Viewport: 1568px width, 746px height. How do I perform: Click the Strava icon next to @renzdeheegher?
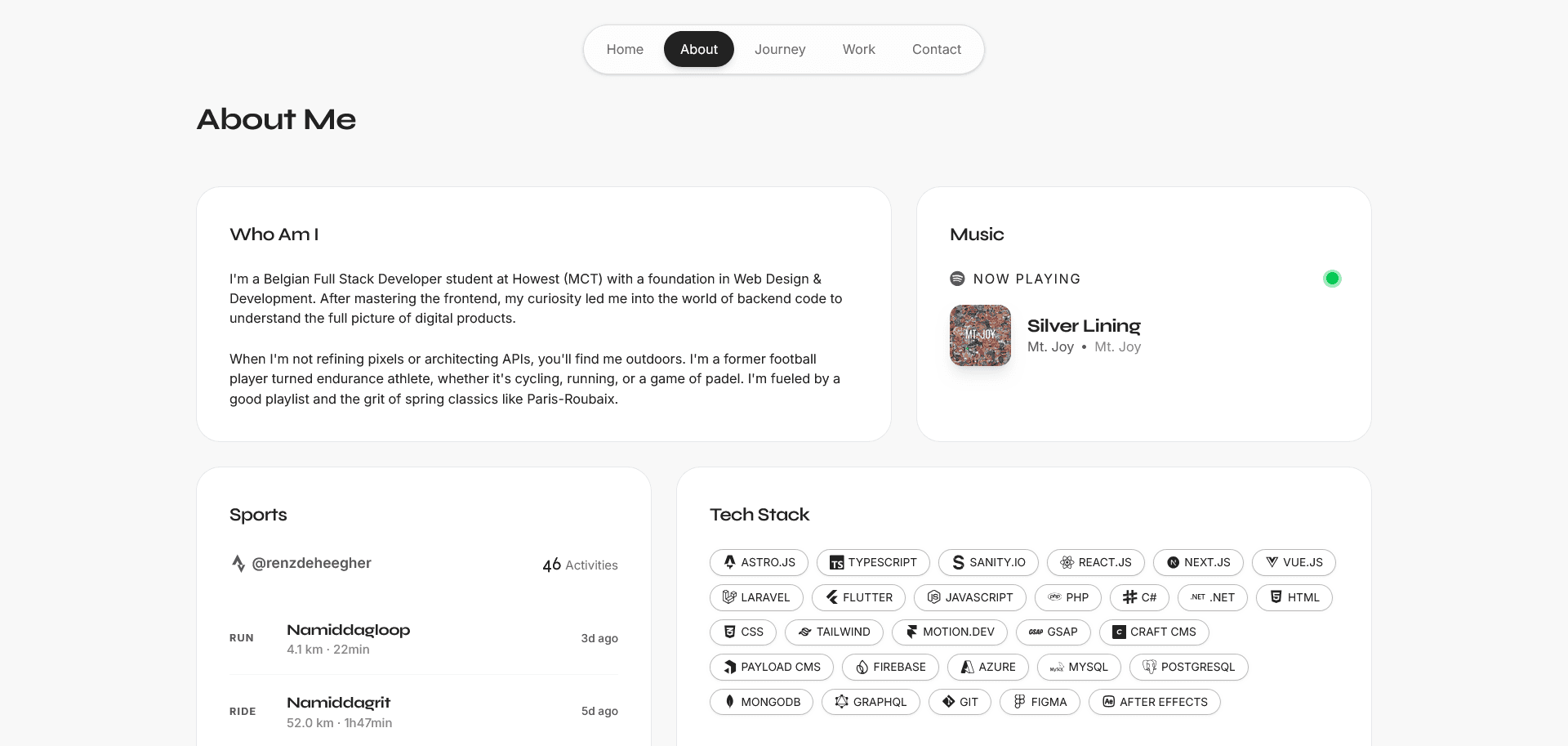click(x=238, y=564)
